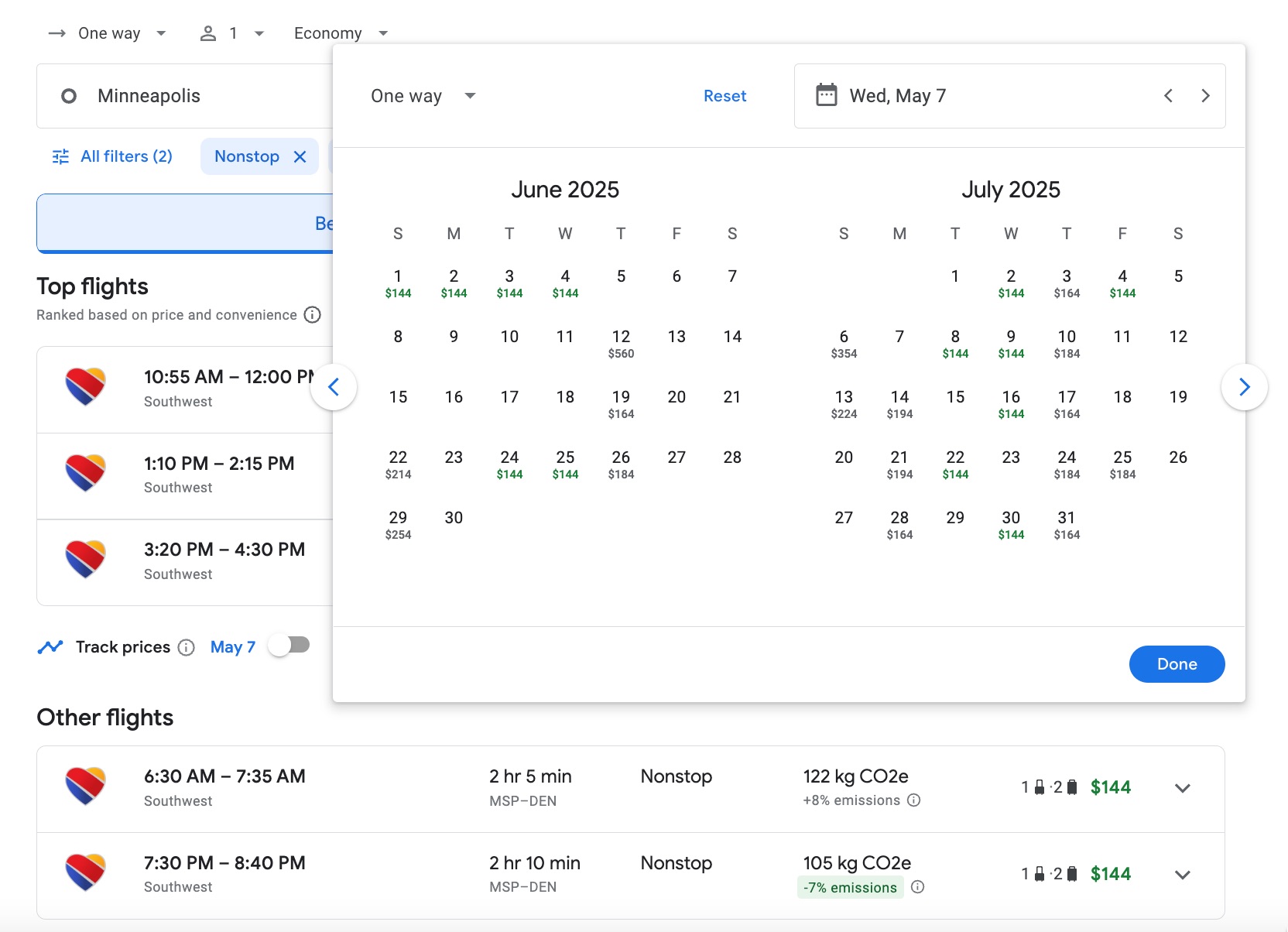The image size is (1288, 932).
Task: Expand details for the 7:30 PM flight
Action: [x=1182, y=875]
